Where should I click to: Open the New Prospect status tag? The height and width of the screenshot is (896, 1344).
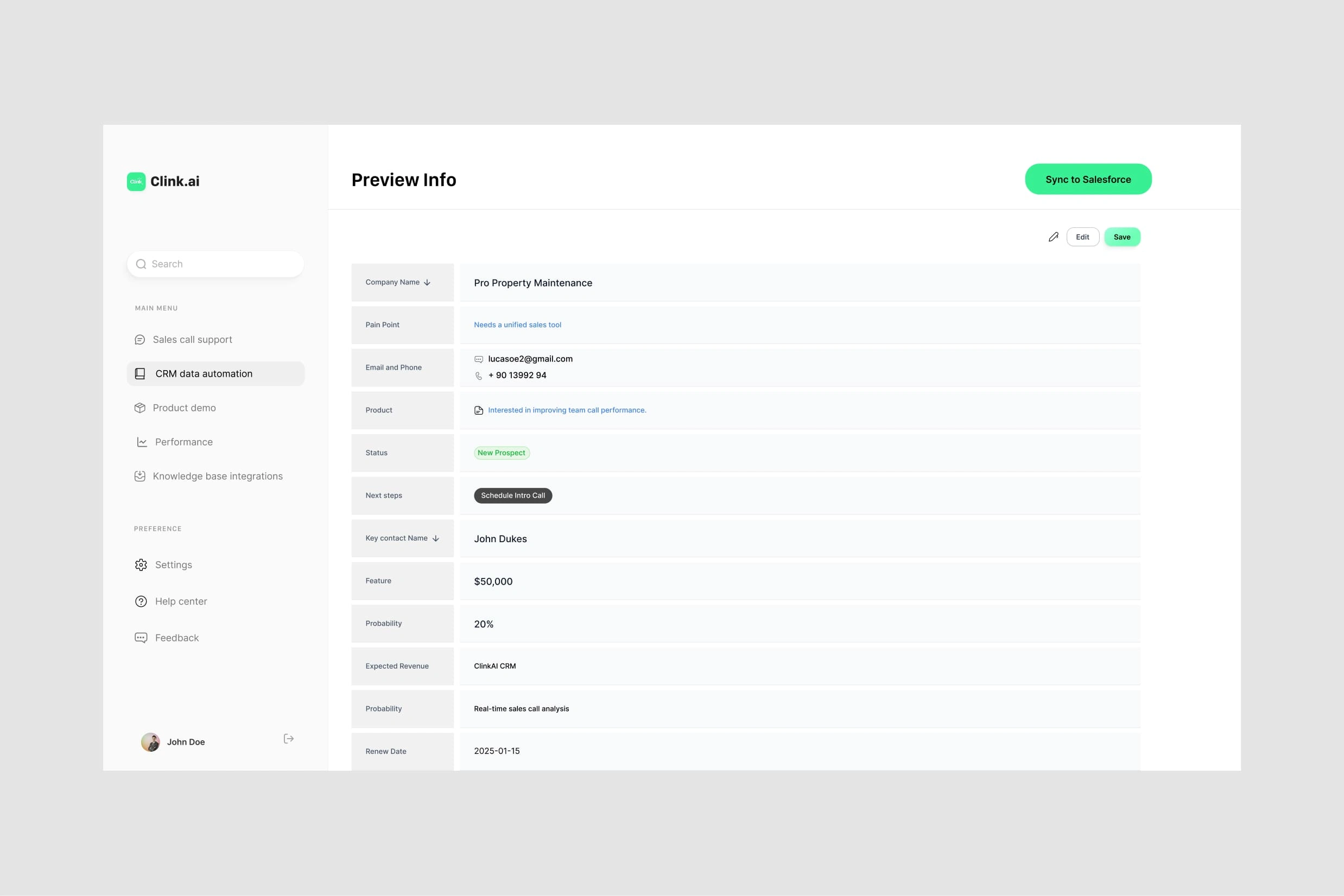click(501, 453)
